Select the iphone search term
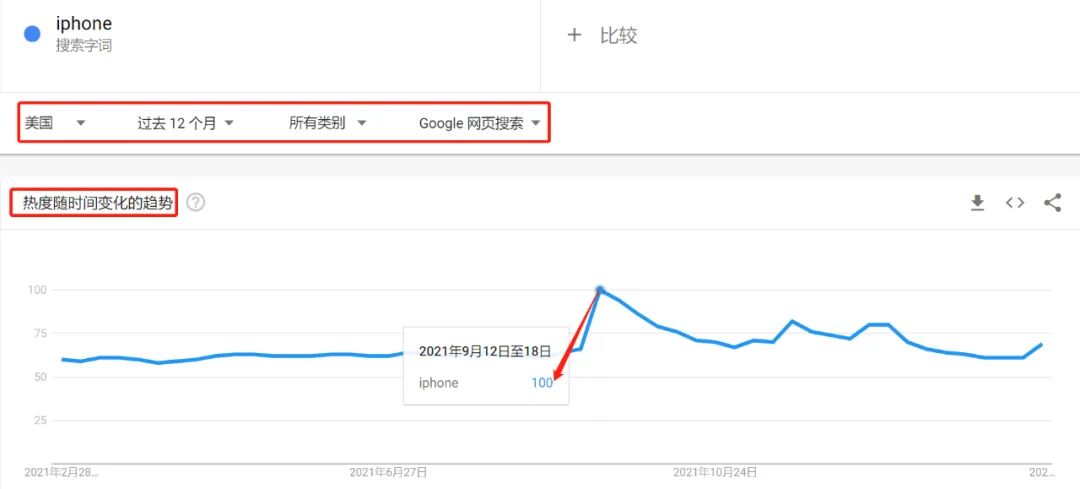 pyautogui.click(x=84, y=23)
